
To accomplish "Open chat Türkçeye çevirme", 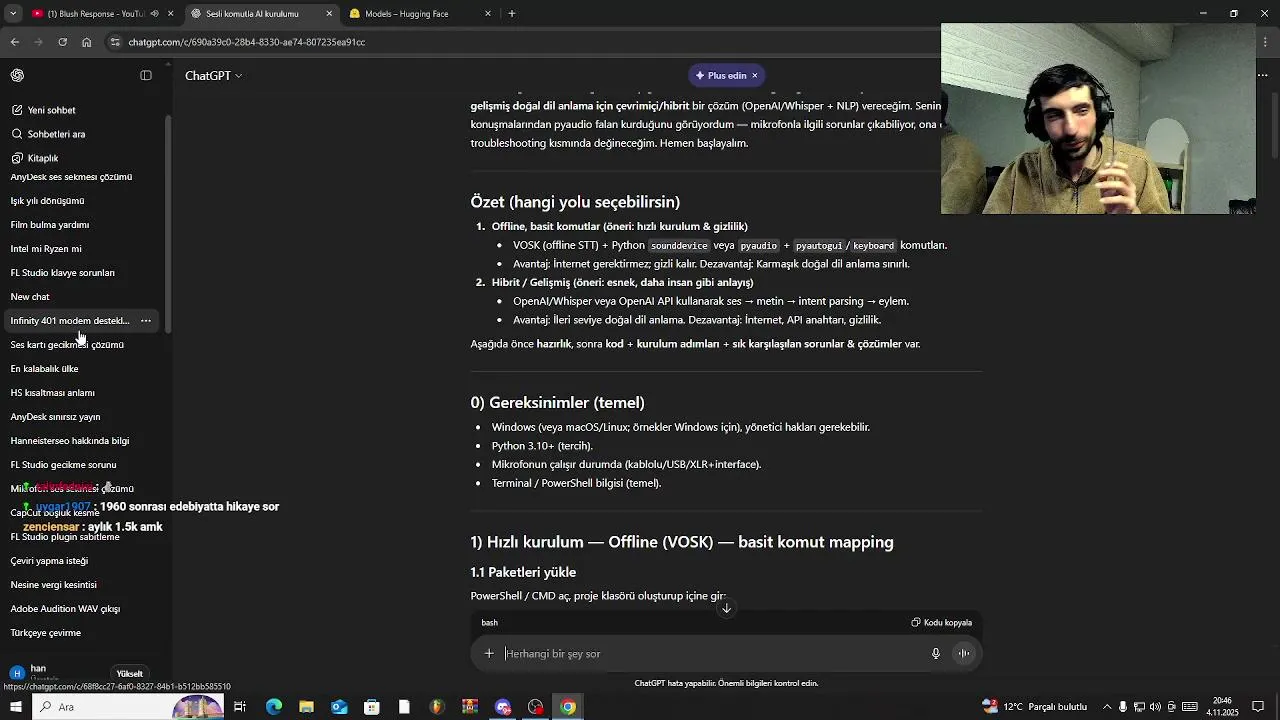I will coord(46,633).
